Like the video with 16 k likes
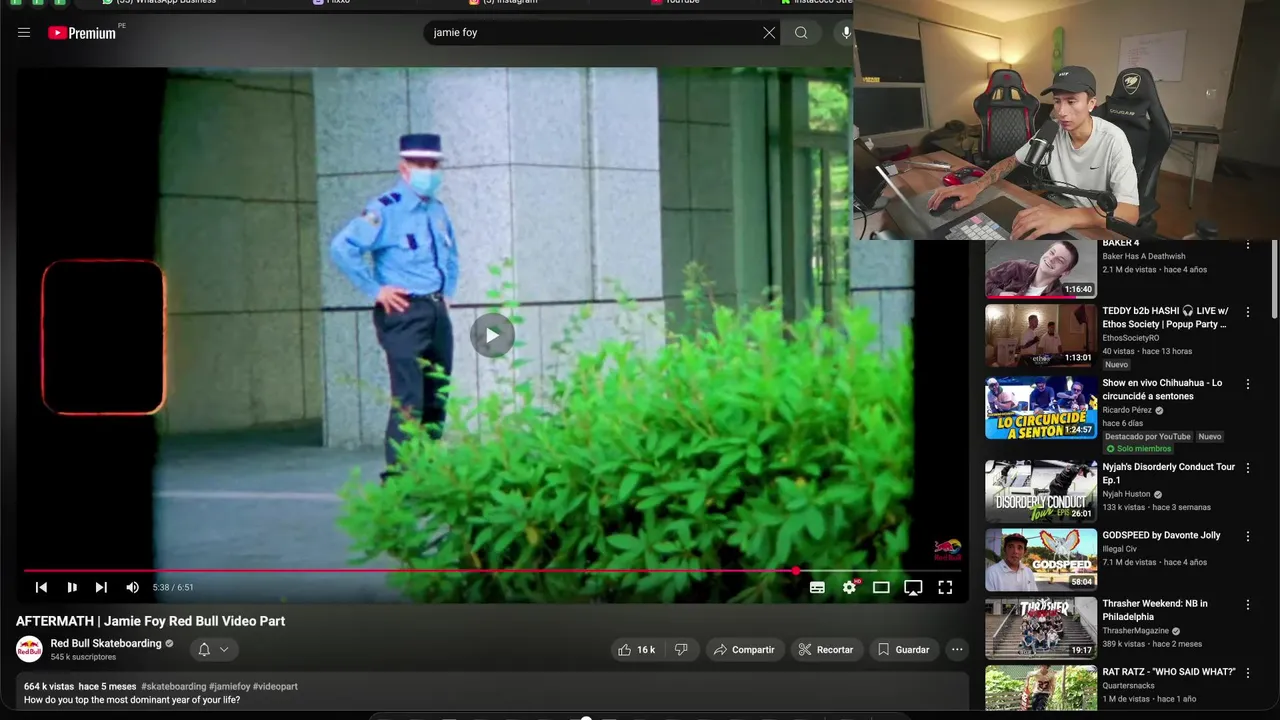This screenshot has width=1280, height=720. click(637, 650)
